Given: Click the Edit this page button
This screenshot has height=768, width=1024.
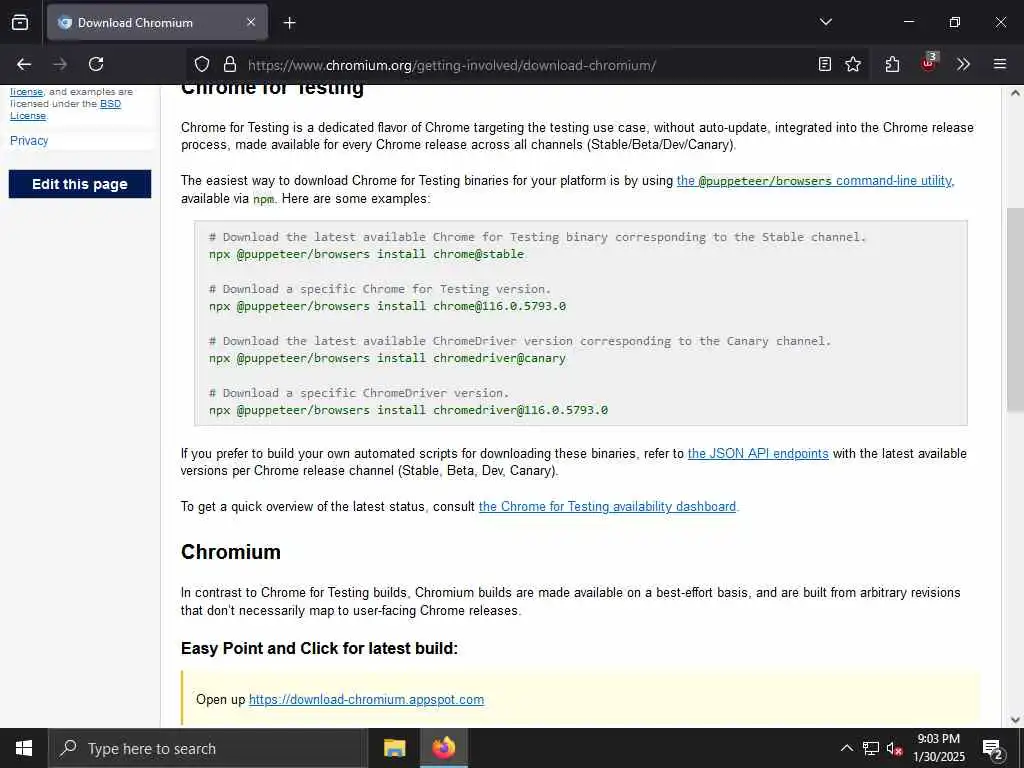Looking at the screenshot, I should coord(80,184).
